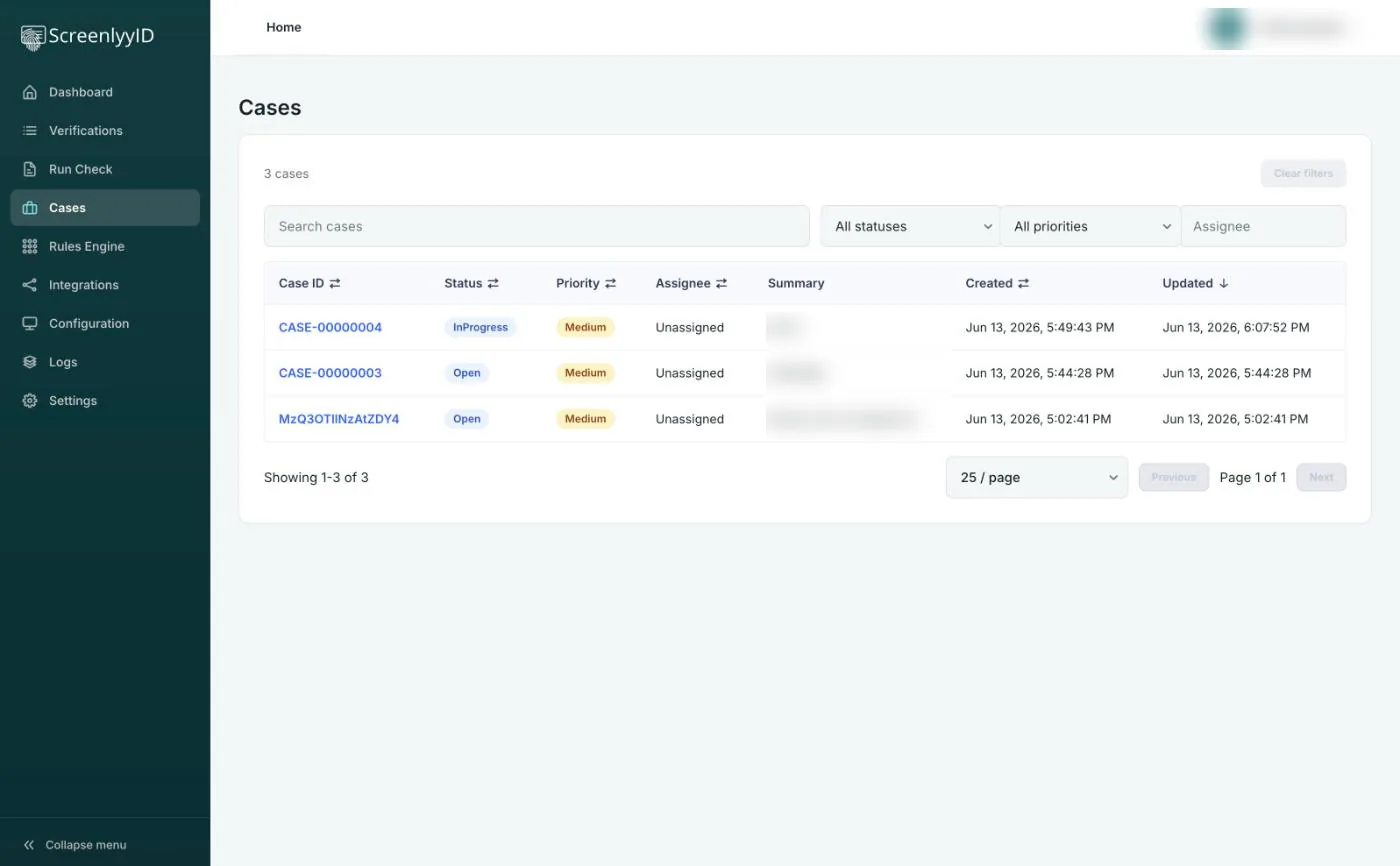Click the Home breadcrumb link

(284, 27)
